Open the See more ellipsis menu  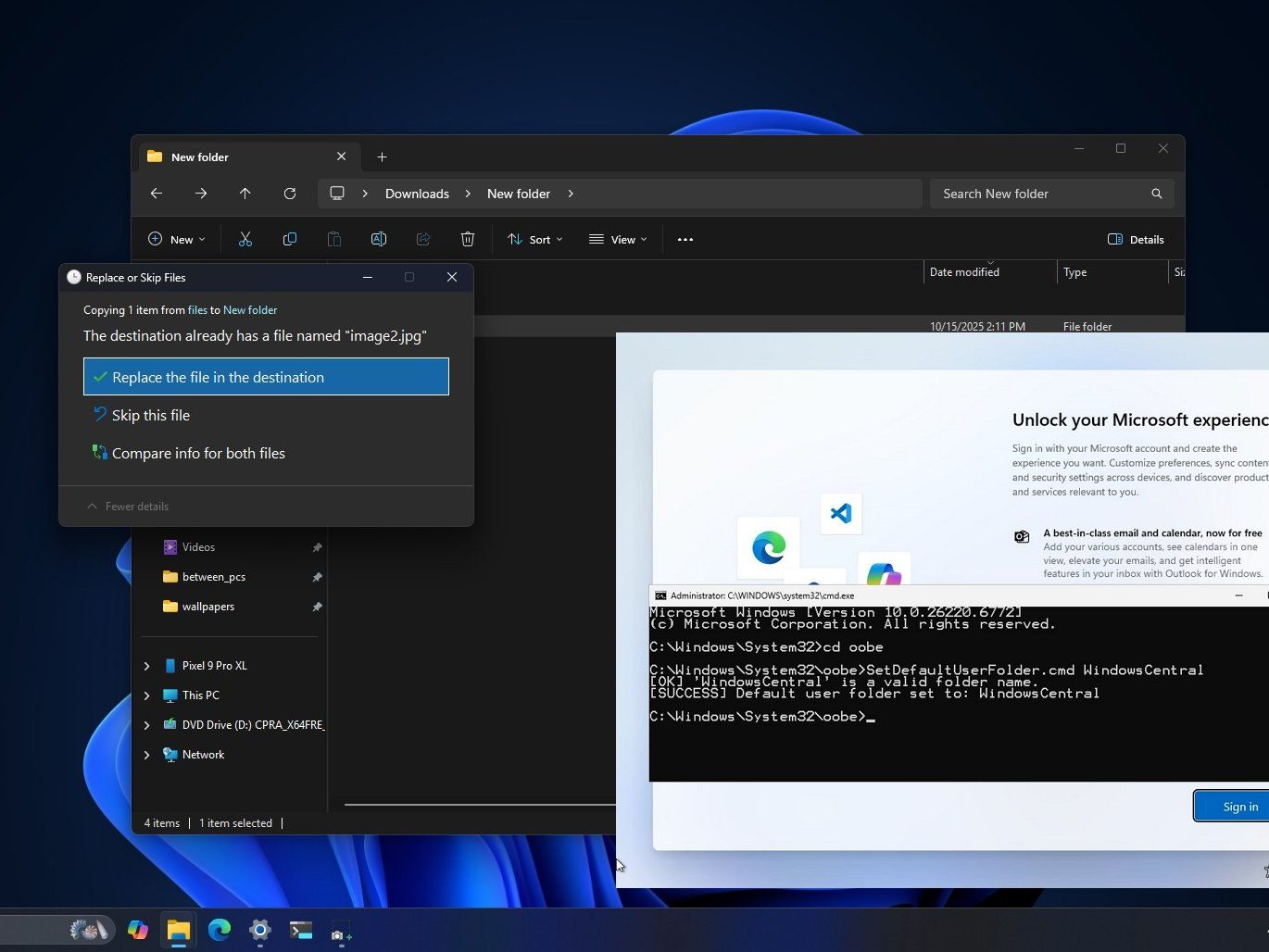(685, 239)
